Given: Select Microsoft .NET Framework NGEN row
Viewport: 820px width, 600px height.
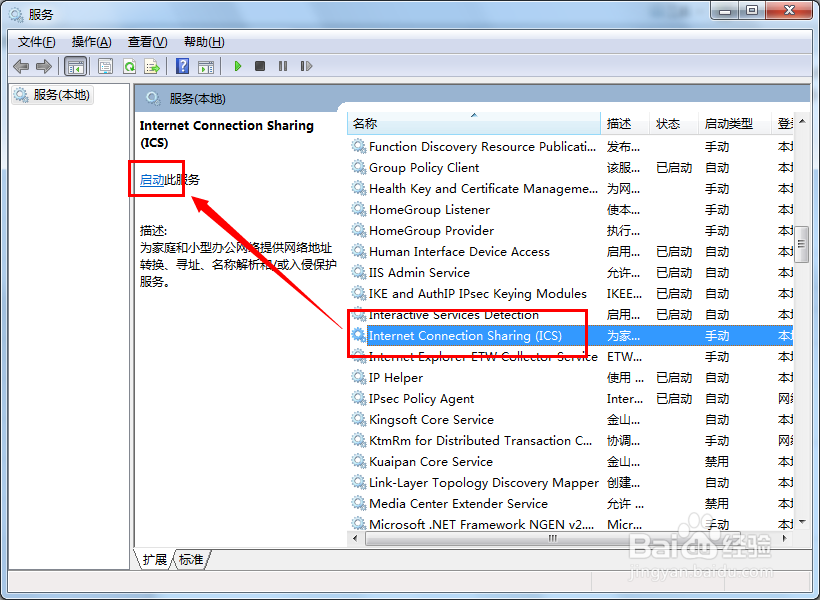Looking at the screenshot, I should click(571, 524).
